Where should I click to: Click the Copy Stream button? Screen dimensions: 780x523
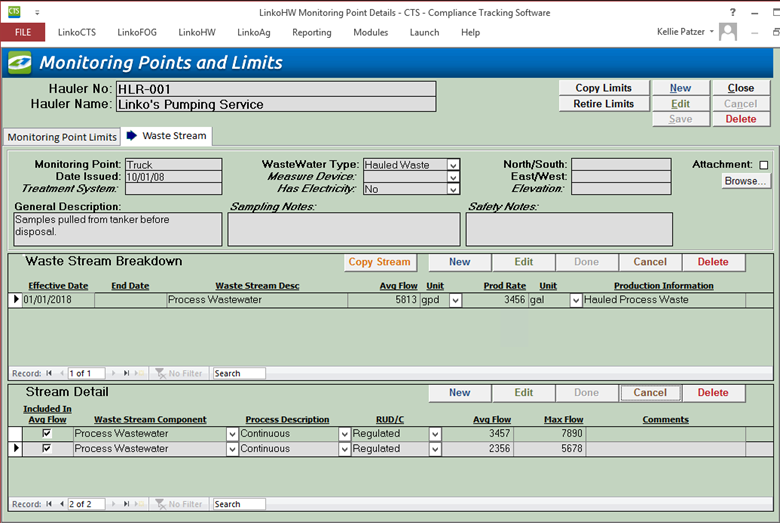(380, 262)
